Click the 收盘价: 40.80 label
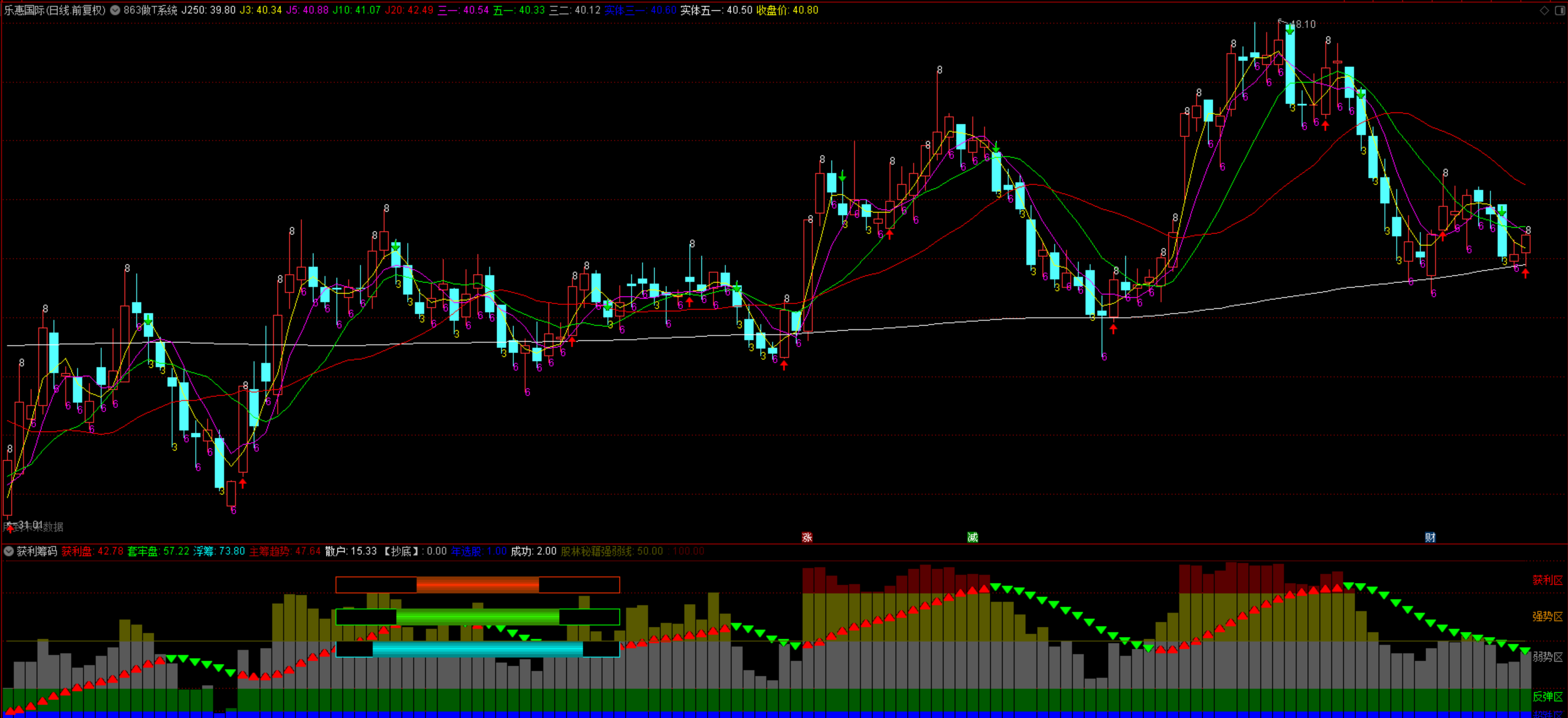The height and width of the screenshot is (718, 1568). [787, 10]
